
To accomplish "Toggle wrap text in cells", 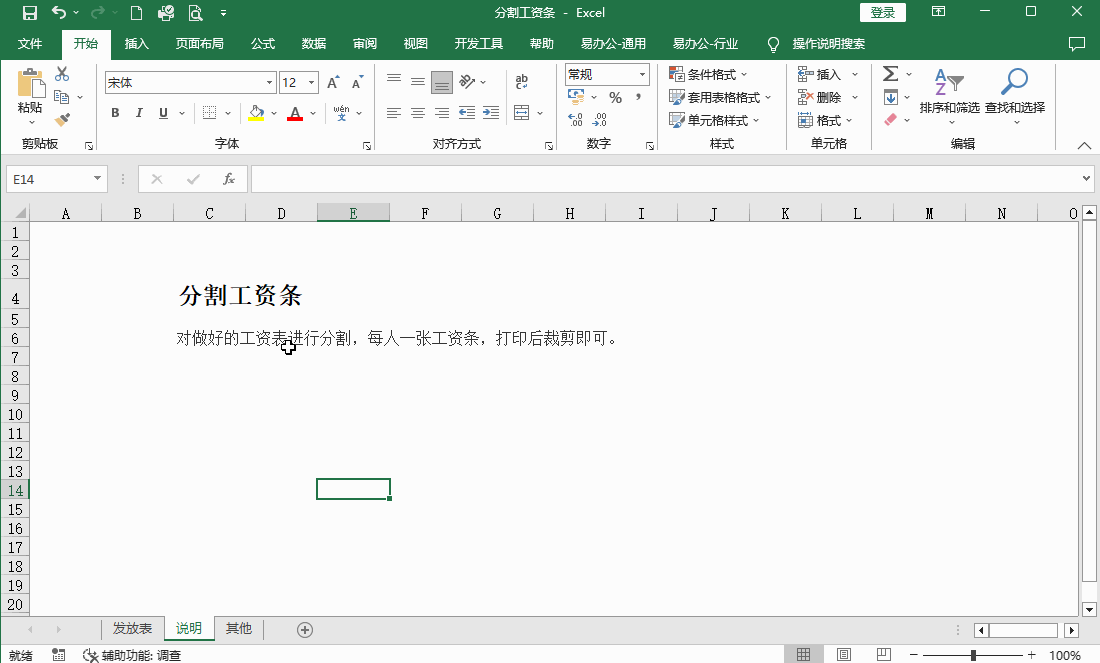I will (x=521, y=81).
